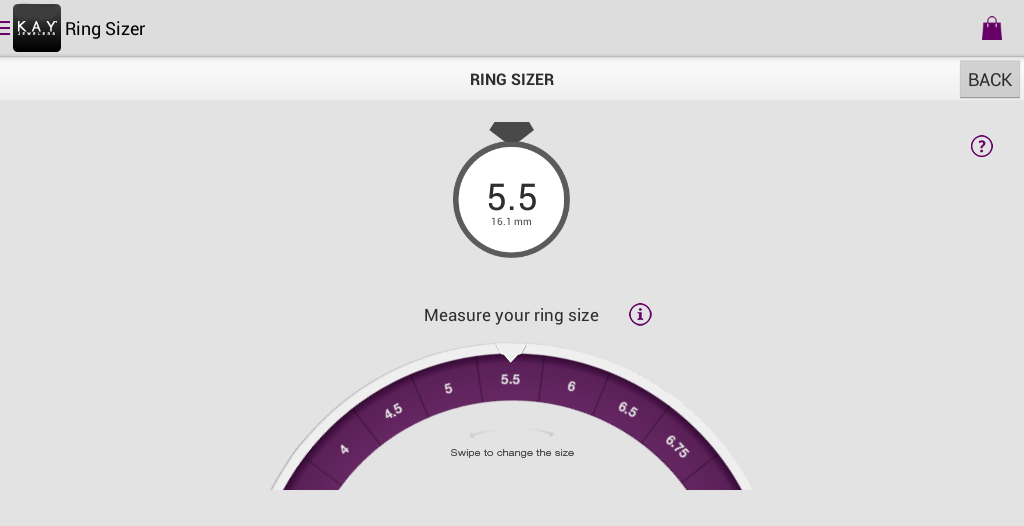Pick ring size 5 on the dial
The height and width of the screenshot is (526, 1024).
(448, 388)
